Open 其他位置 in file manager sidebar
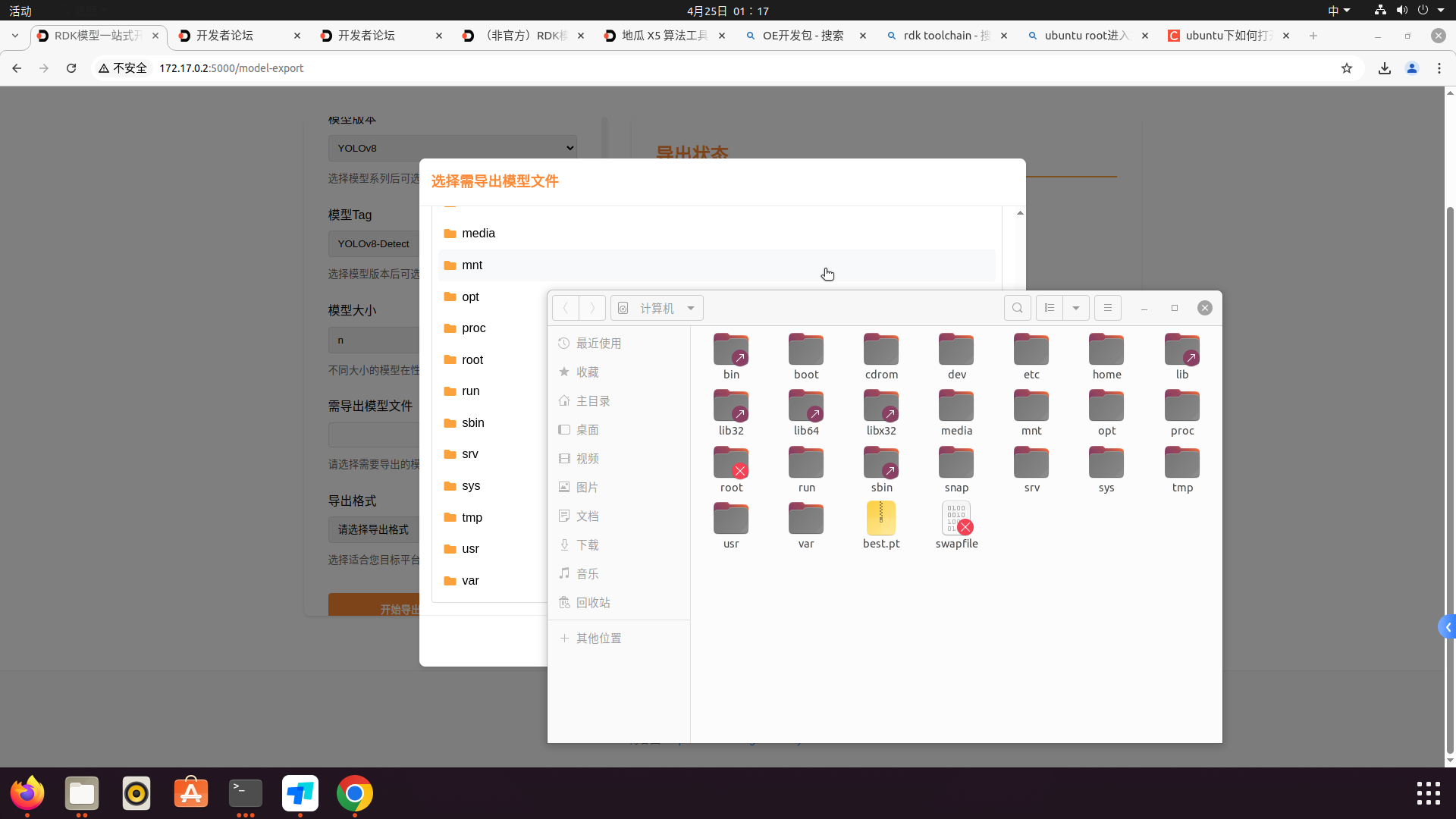 [619, 639]
